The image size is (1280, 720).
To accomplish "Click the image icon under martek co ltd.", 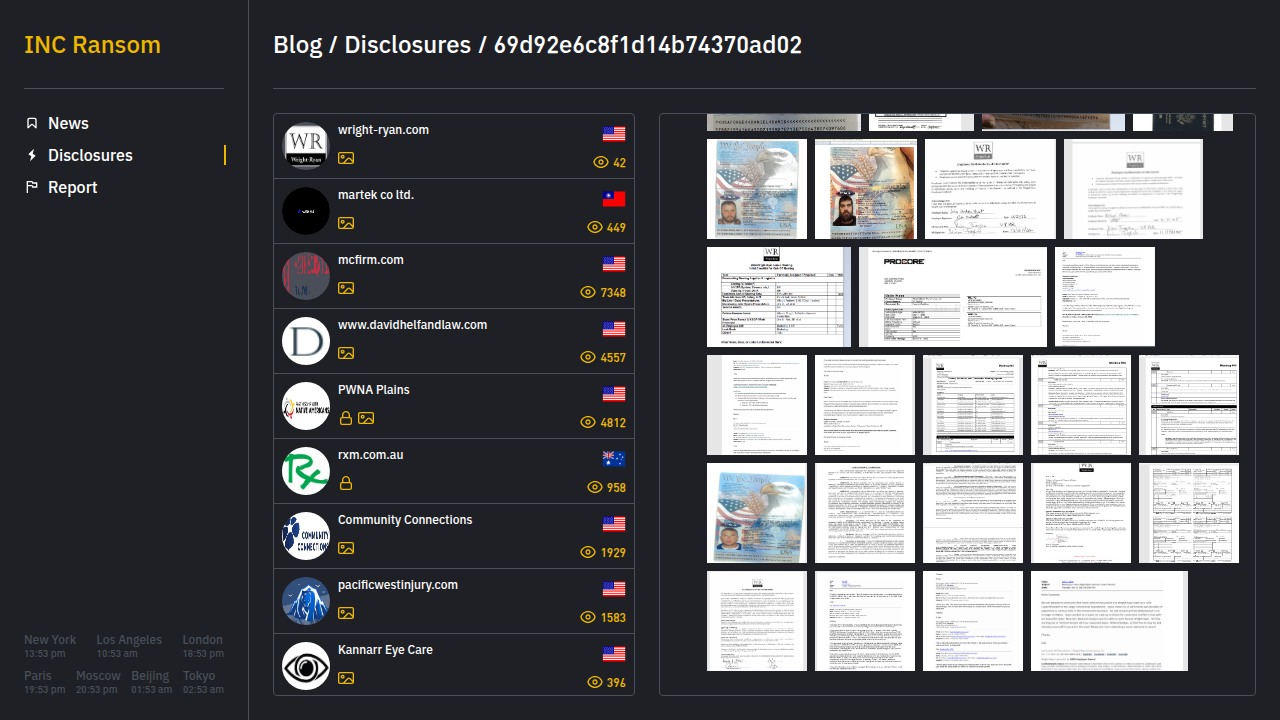I will pos(346,223).
